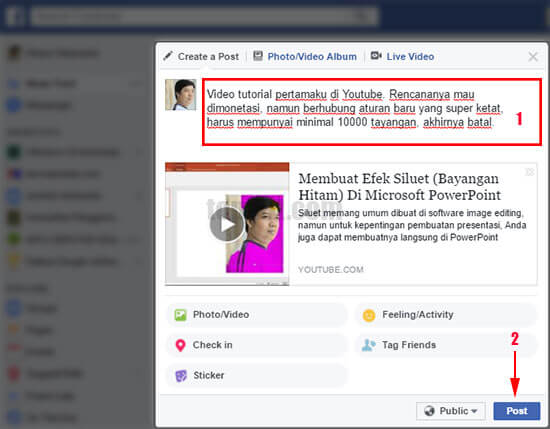The width and height of the screenshot is (550, 429).
Task: Play the YouTube video preview
Action: point(227,224)
